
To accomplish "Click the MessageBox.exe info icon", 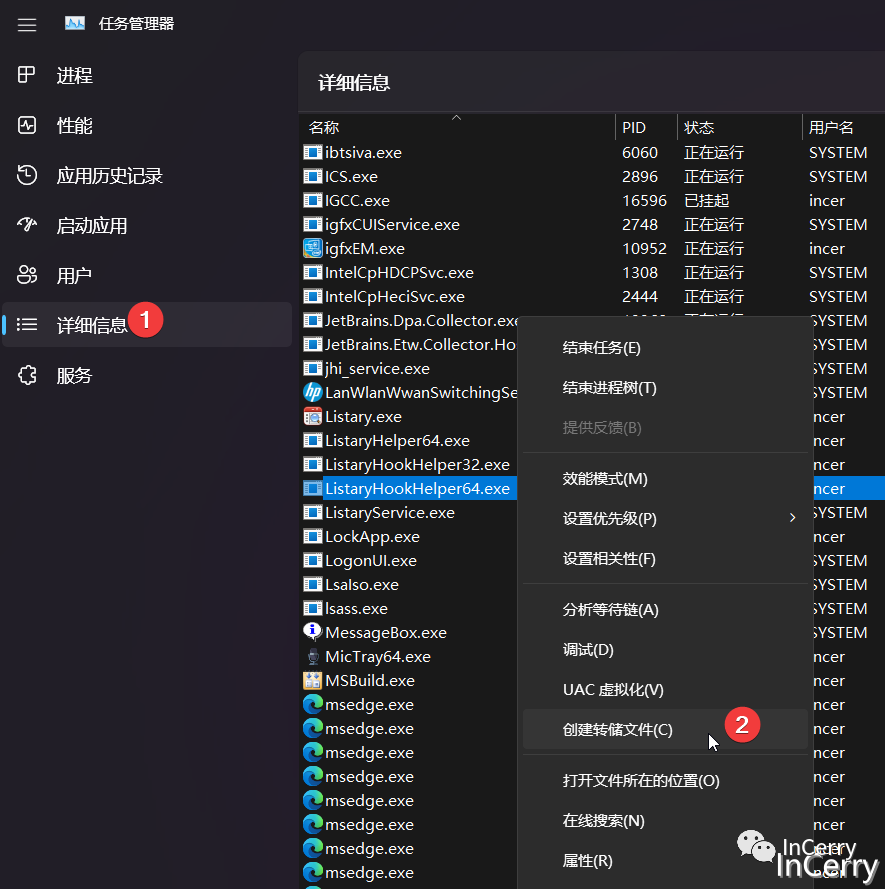I will tap(312, 632).
